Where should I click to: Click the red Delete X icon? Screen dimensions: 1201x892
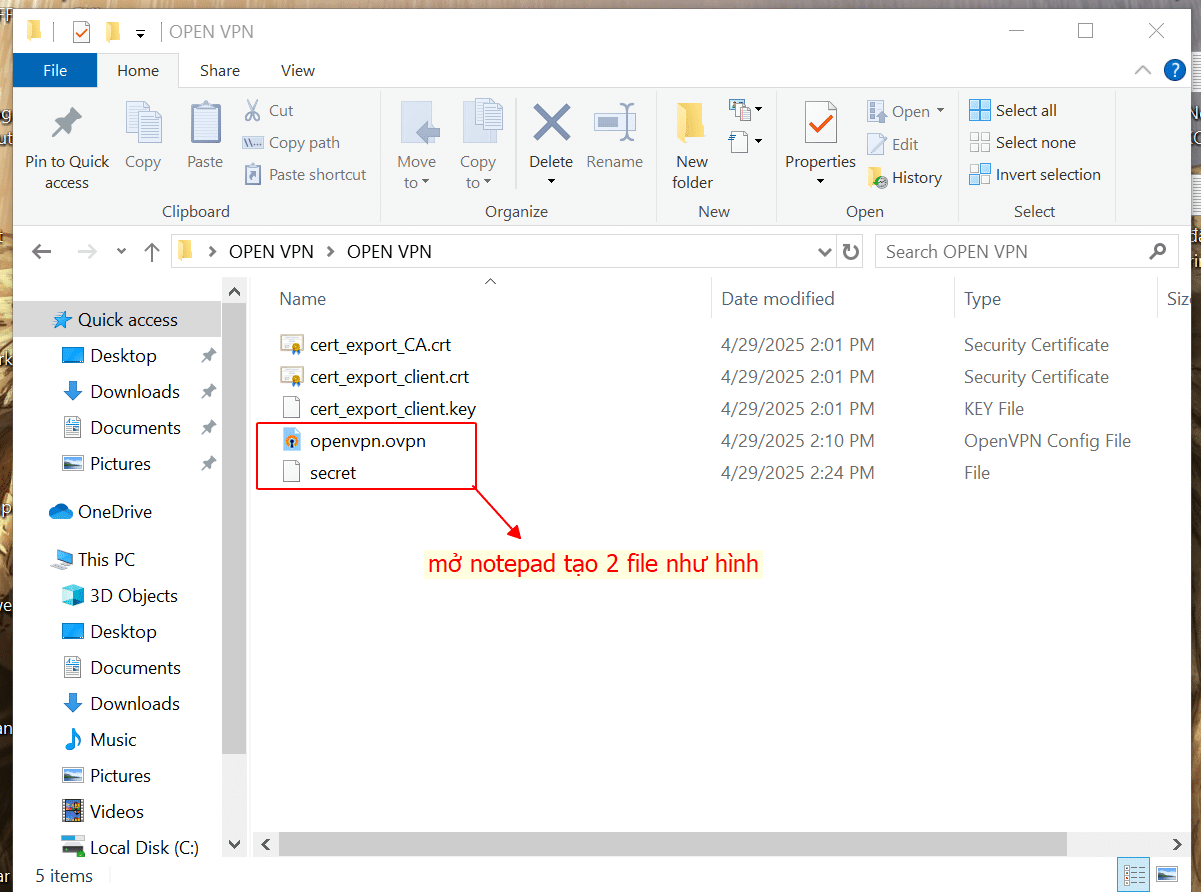click(x=551, y=122)
